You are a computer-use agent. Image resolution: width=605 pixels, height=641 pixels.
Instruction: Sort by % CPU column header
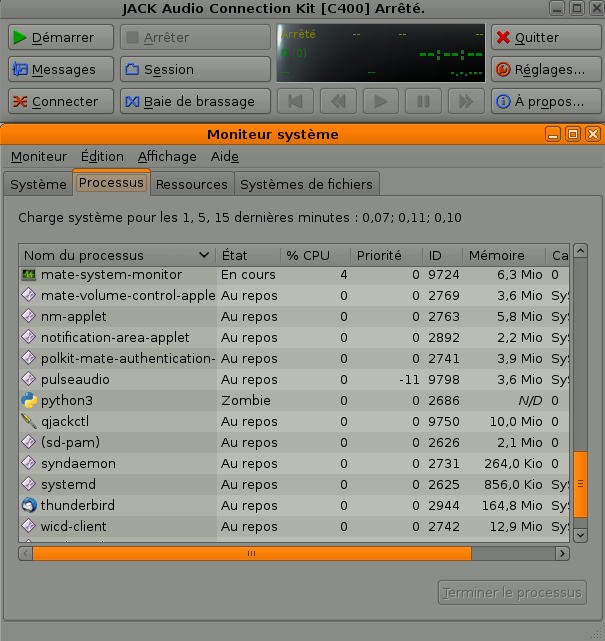click(315, 256)
